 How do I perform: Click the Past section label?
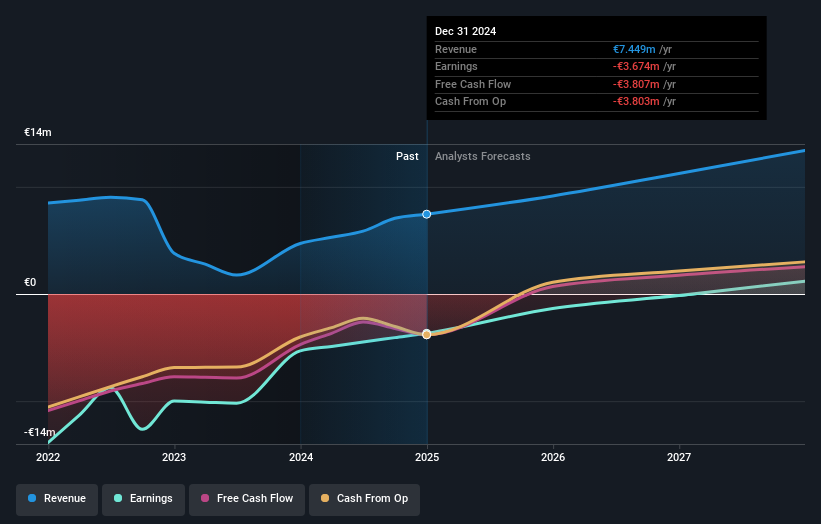(407, 157)
